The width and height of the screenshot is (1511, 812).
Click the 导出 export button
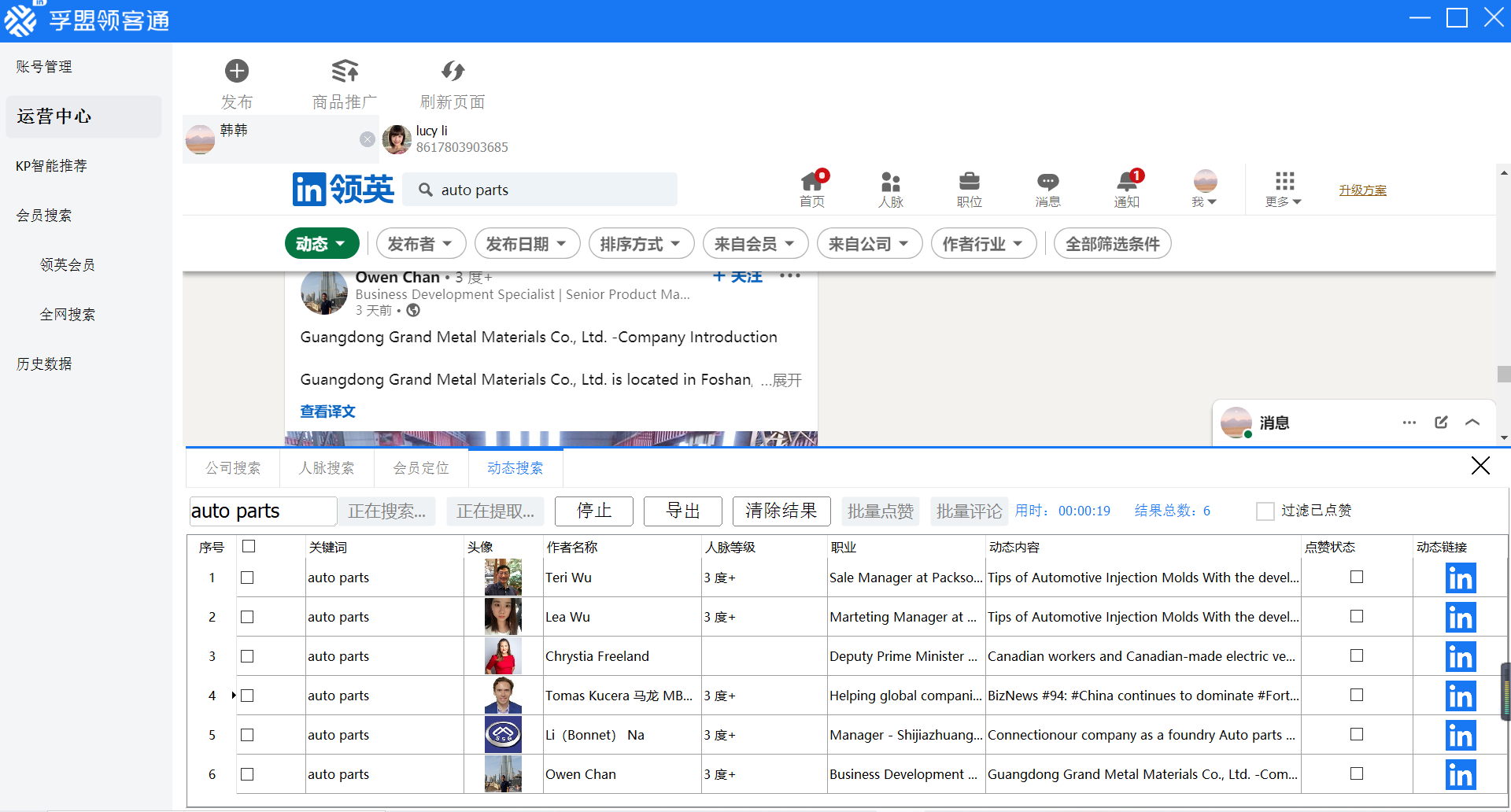(x=682, y=511)
